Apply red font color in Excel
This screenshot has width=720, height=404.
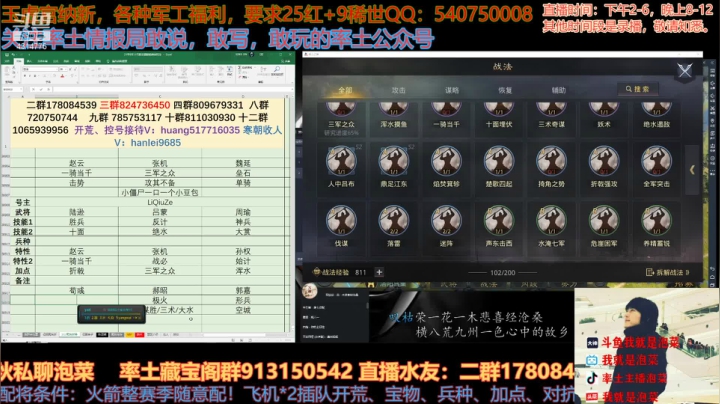(62, 76)
